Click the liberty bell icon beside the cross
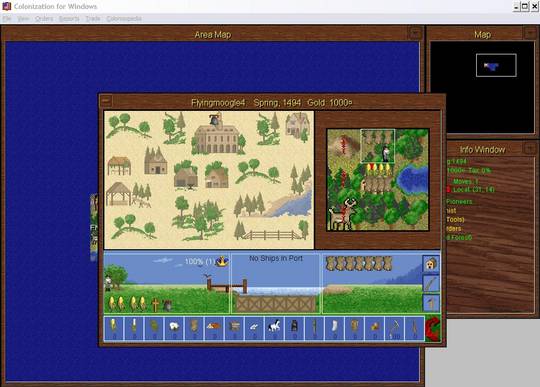The height and width of the screenshot is (387, 540). 167,305
